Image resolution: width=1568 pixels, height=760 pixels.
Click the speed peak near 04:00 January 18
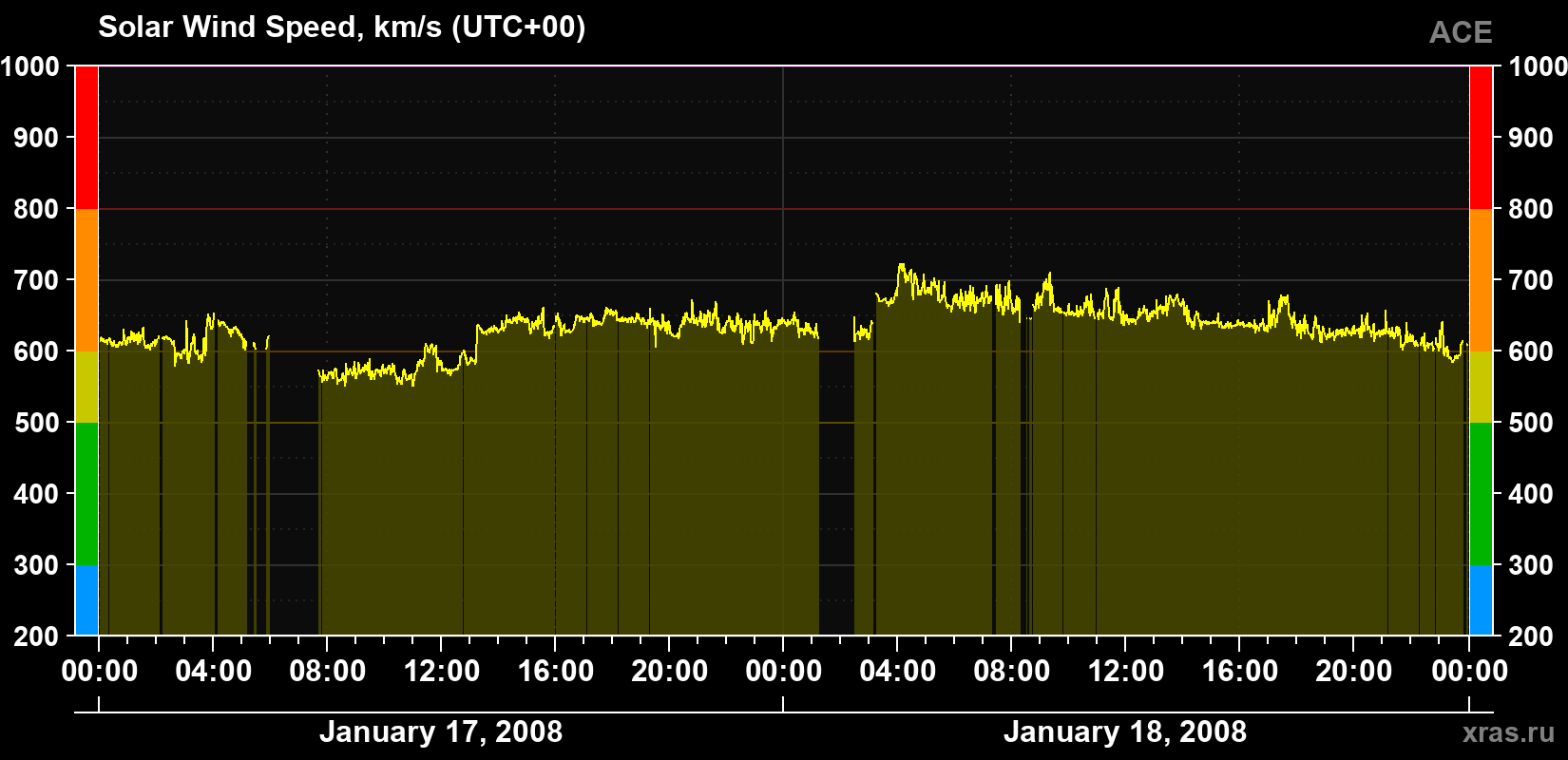(x=901, y=266)
